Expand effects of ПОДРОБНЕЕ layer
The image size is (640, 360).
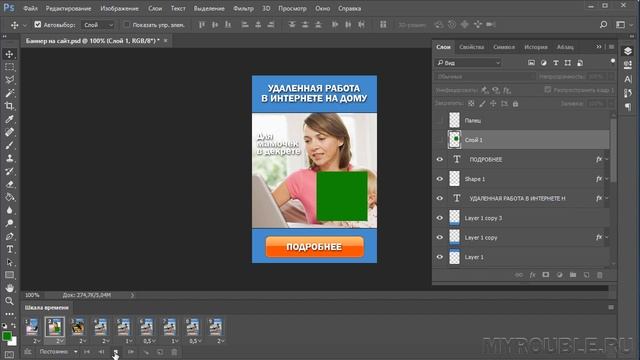coord(607,160)
